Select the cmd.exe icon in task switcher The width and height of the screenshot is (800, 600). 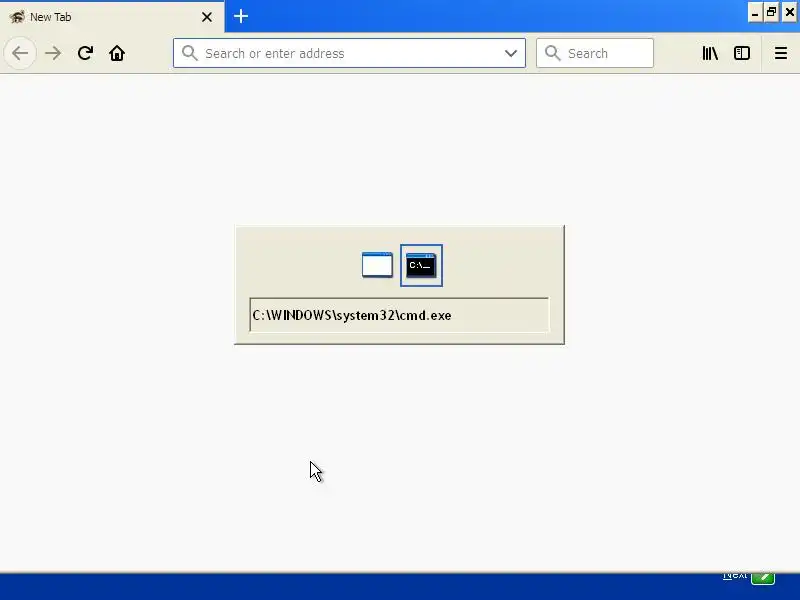421,265
